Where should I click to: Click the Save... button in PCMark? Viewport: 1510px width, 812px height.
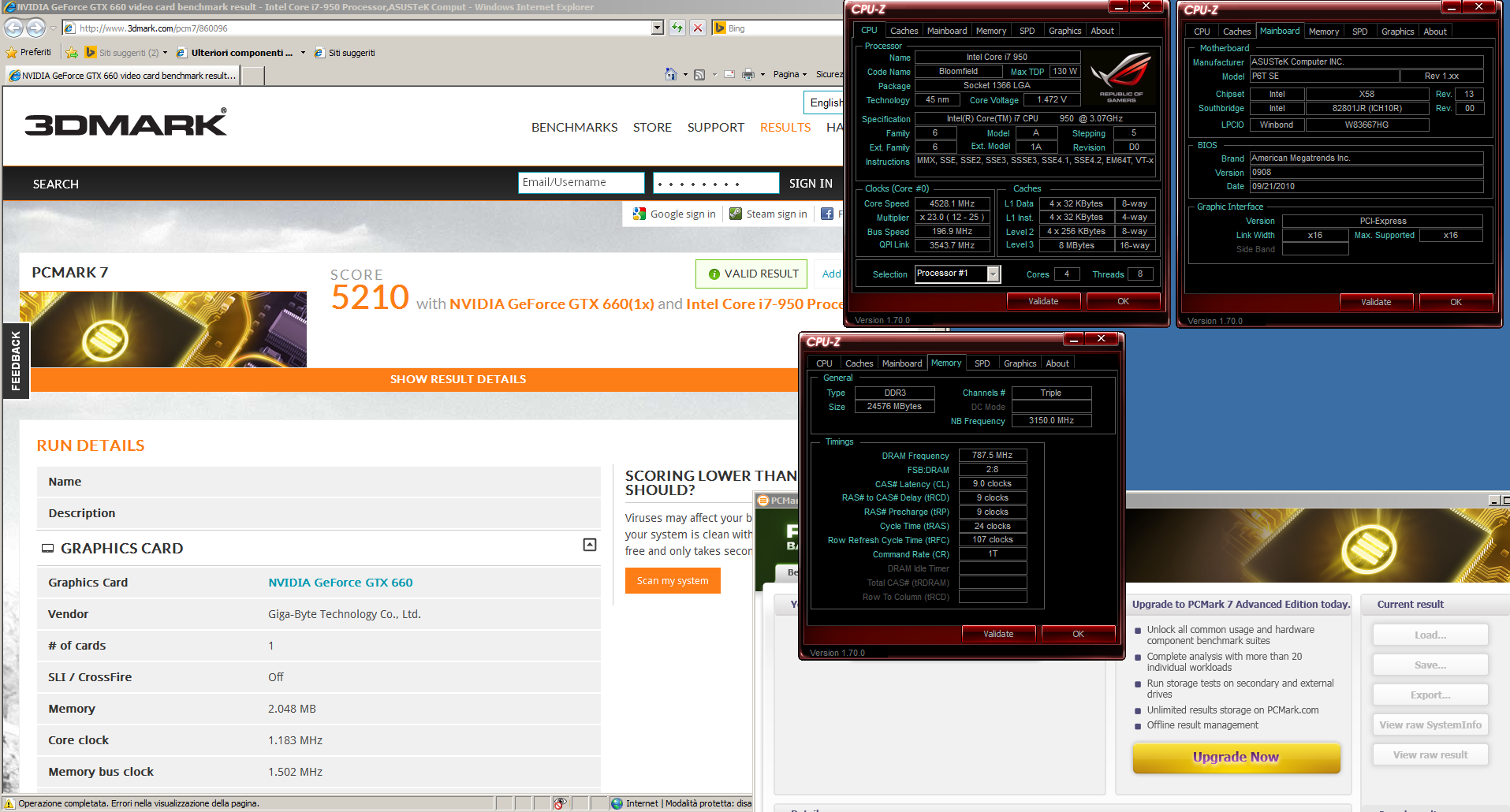coord(1430,665)
